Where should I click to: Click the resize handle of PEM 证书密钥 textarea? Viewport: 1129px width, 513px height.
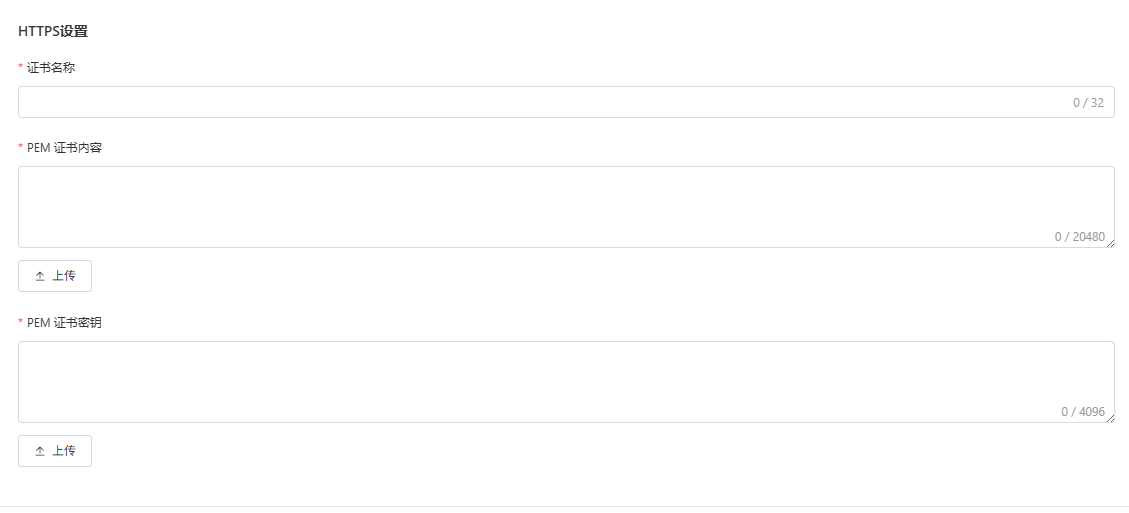point(1110,419)
